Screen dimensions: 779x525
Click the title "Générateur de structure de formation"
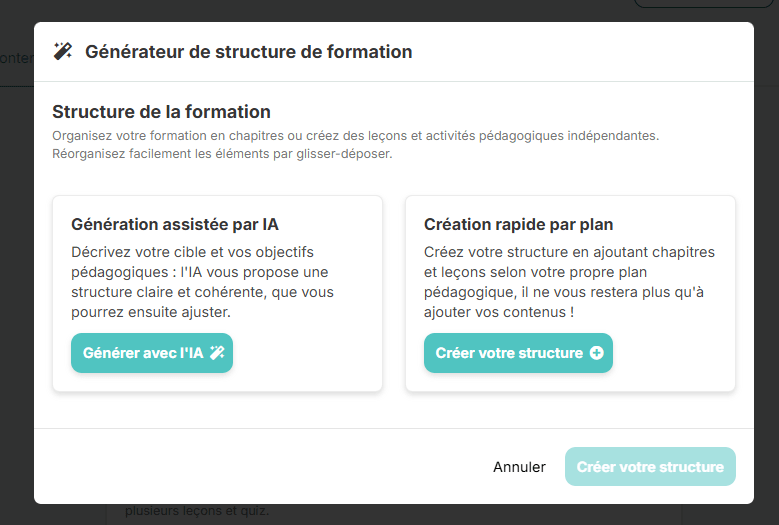click(x=248, y=52)
